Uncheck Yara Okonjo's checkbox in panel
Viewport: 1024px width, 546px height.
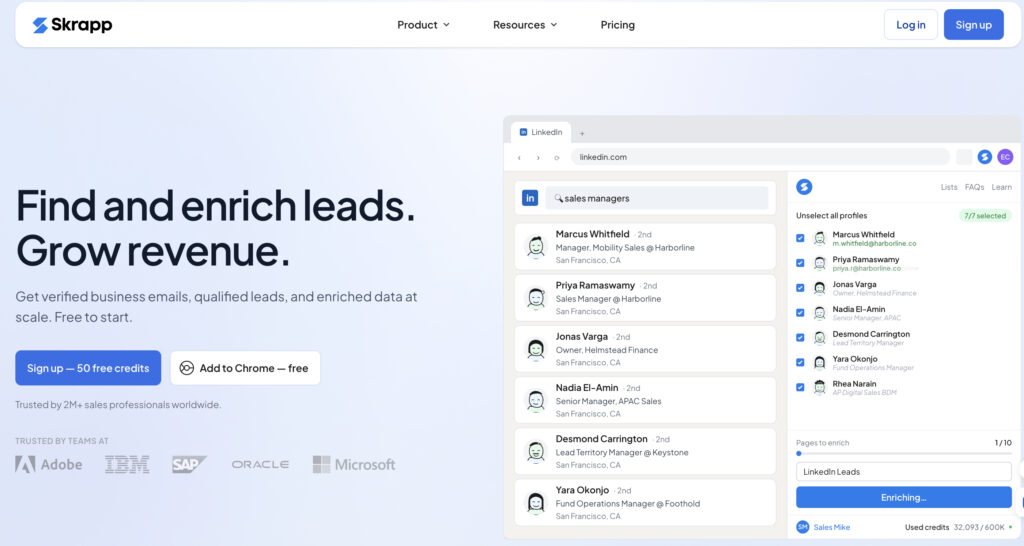coord(800,362)
